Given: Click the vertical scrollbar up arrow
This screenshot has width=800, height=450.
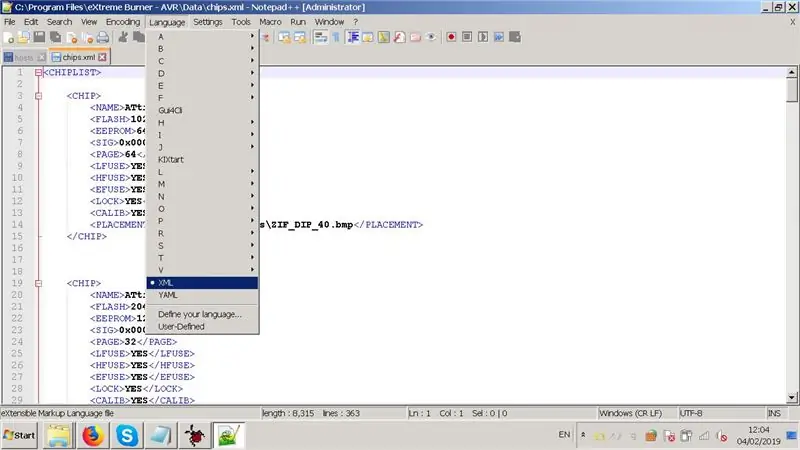Looking at the screenshot, I should coord(791,72).
